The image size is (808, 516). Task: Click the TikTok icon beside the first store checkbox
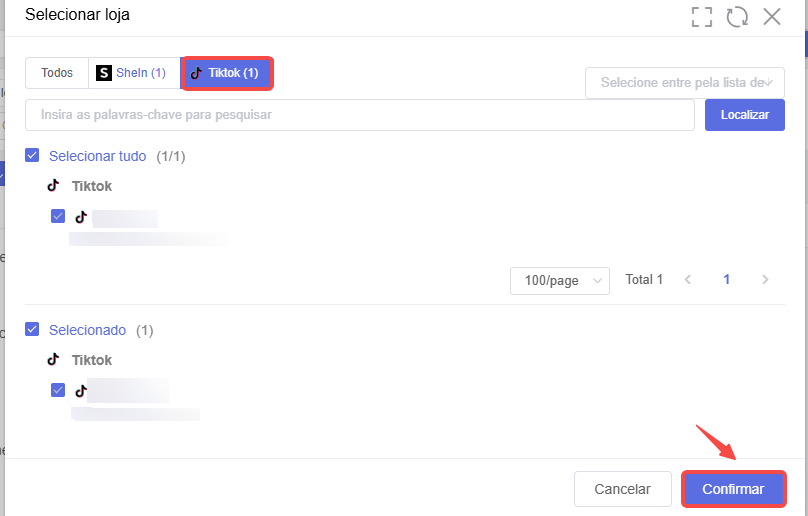[81, 217]
